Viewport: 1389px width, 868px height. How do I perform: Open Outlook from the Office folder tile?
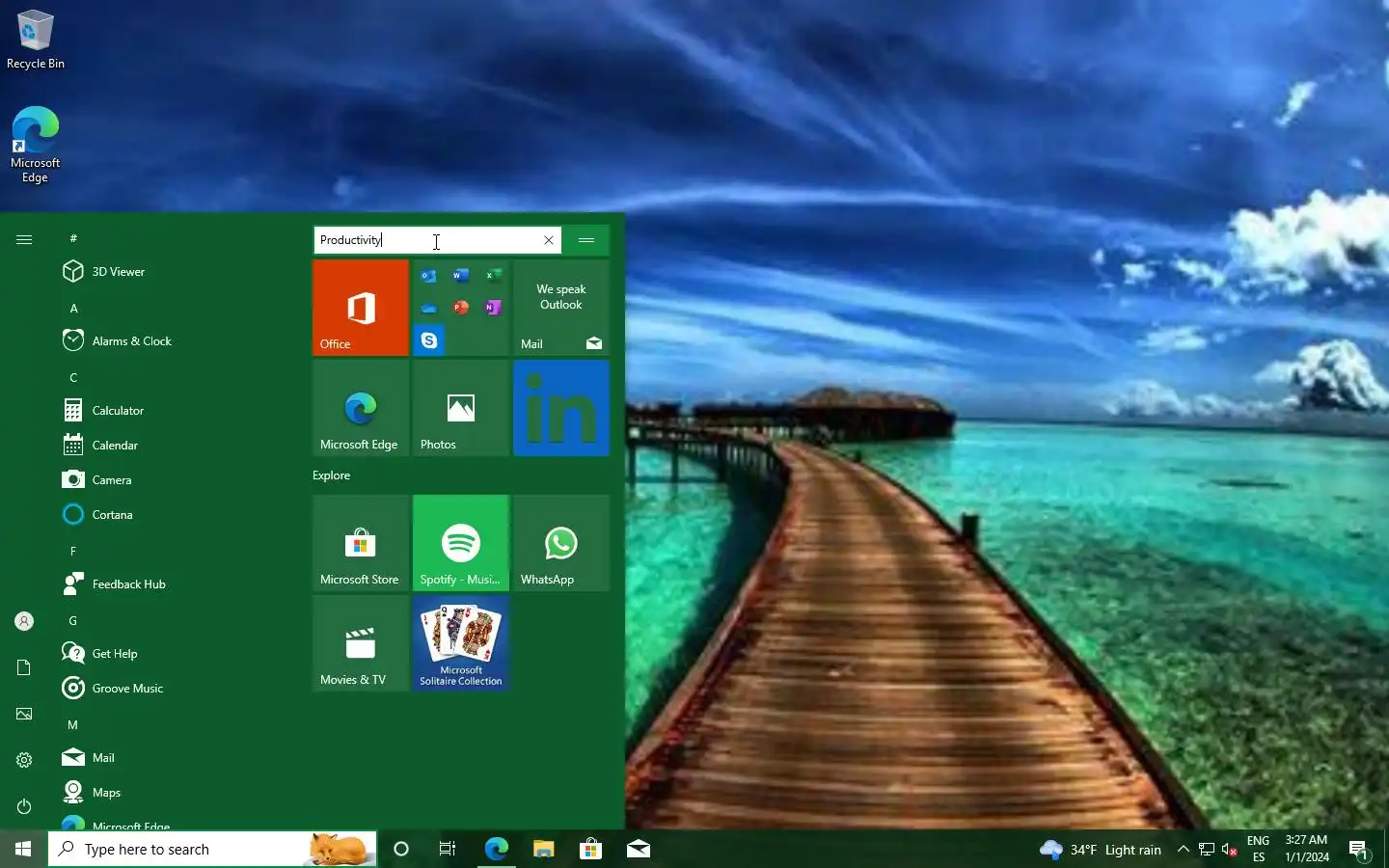point(429,276)
